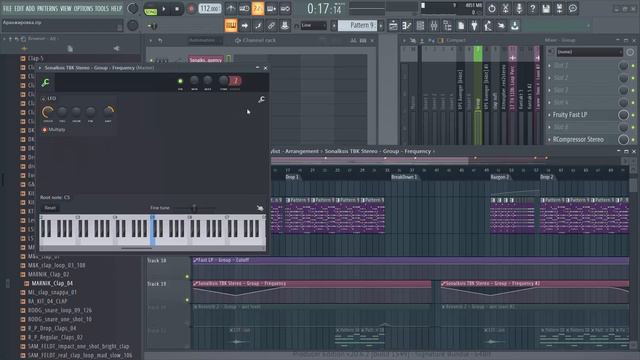Open the Browser view icon
This screenshot has width=640, height=360.
pos(447,26)
